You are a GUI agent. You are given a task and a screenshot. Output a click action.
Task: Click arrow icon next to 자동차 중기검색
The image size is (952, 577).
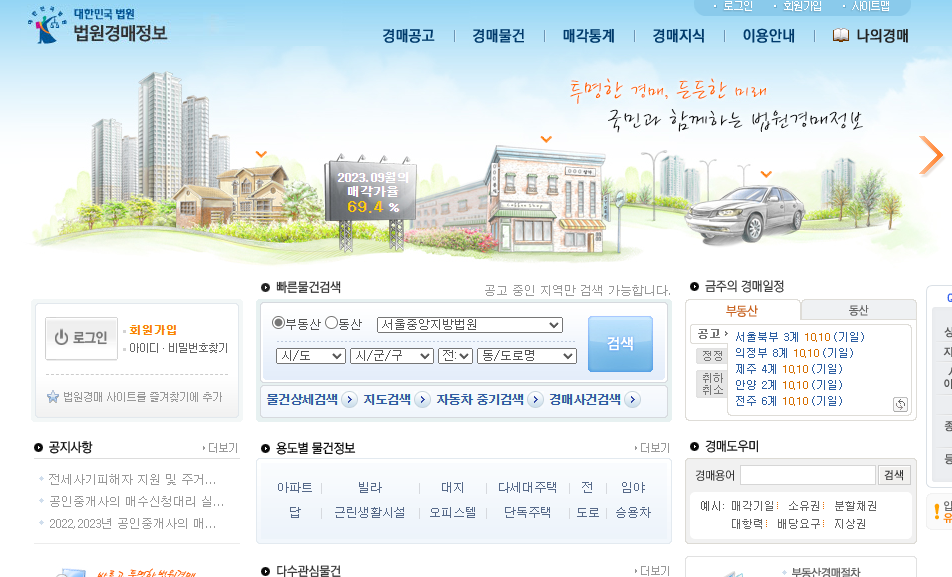[536, 400]
